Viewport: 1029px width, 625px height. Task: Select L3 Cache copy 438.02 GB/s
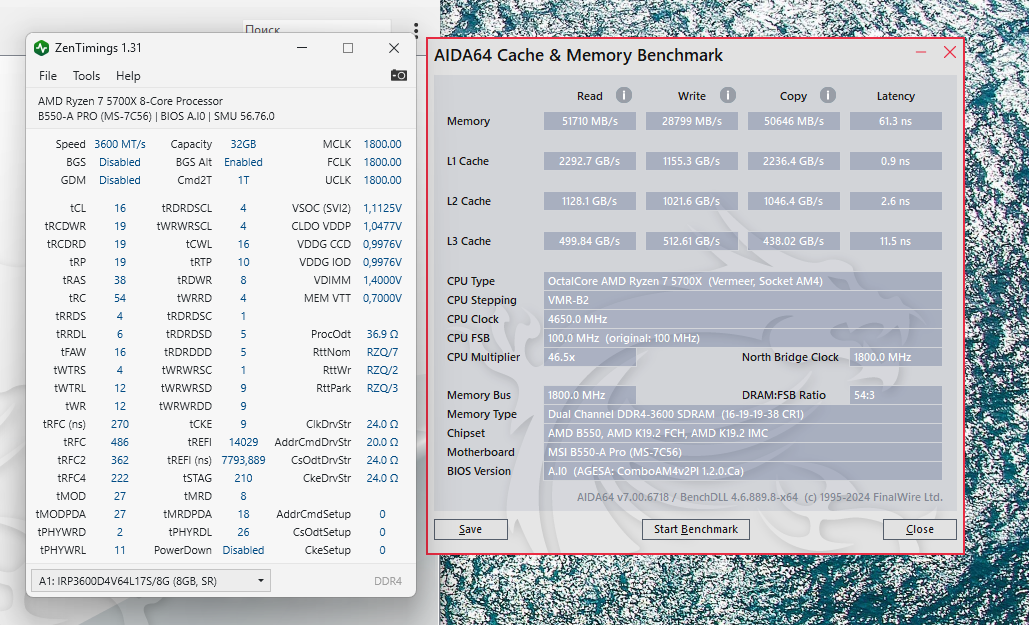793,242
